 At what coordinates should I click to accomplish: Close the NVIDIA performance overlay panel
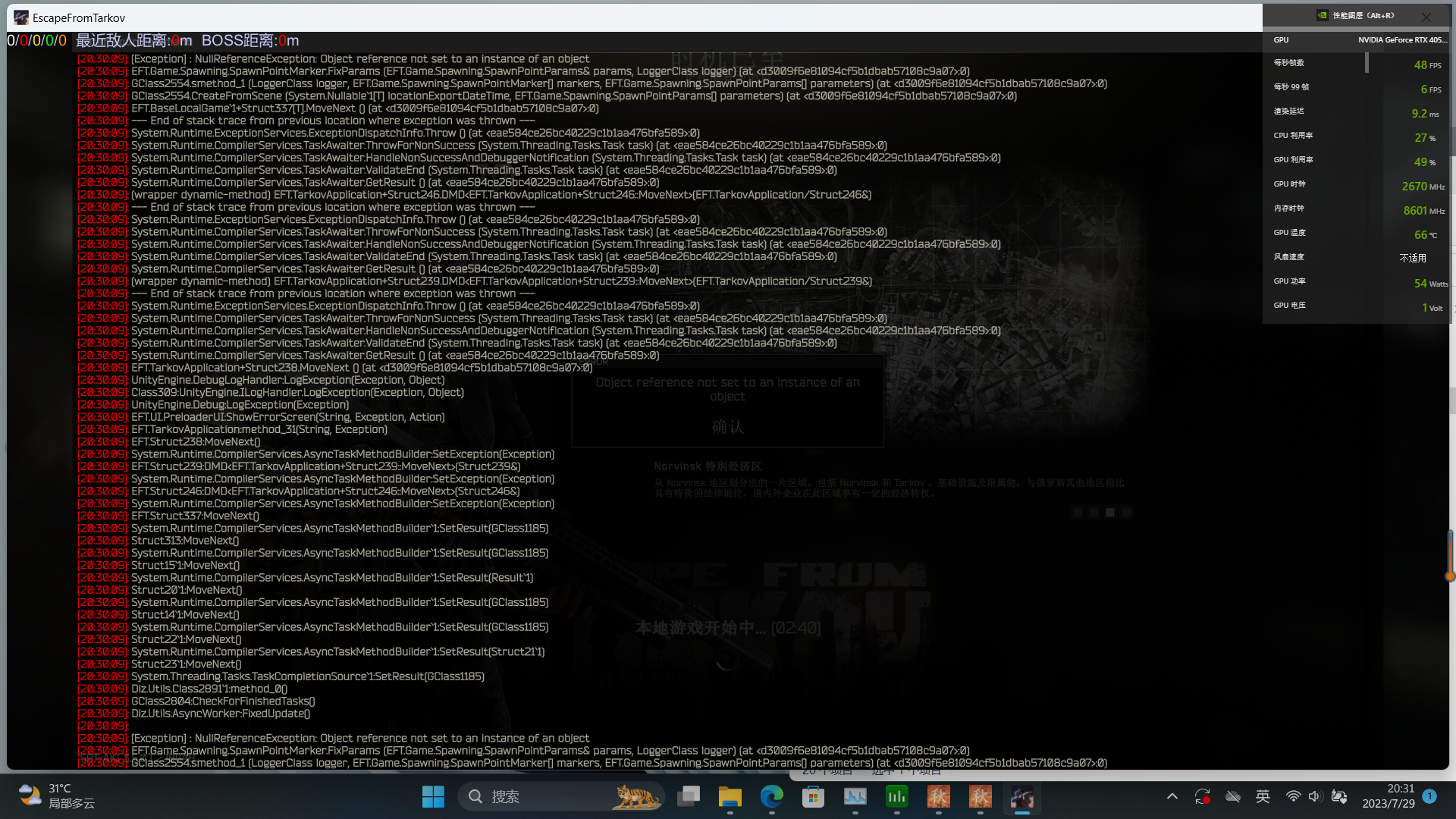[1426, 17]
